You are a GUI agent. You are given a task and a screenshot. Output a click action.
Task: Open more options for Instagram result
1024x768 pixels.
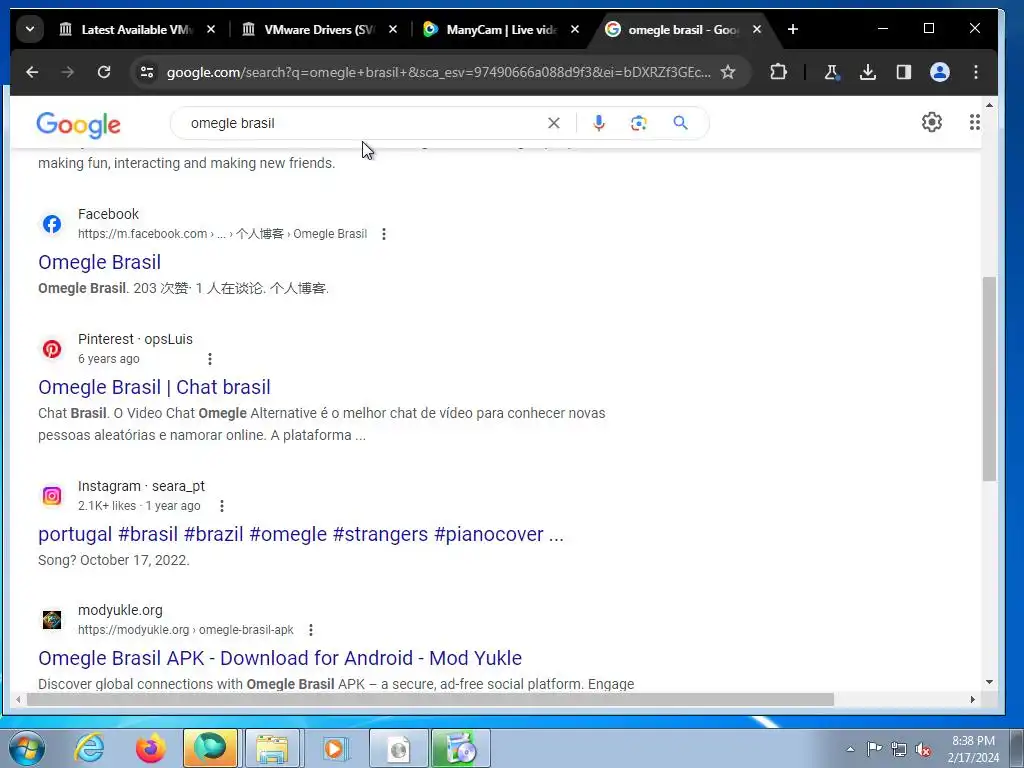222,505
